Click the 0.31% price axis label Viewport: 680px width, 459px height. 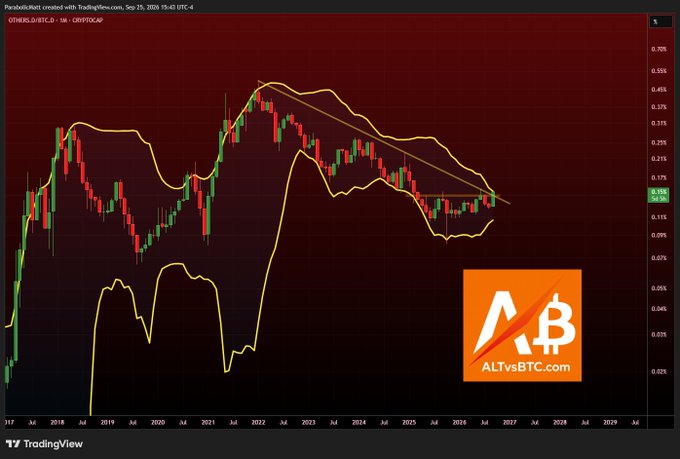[x=659, y=123]
